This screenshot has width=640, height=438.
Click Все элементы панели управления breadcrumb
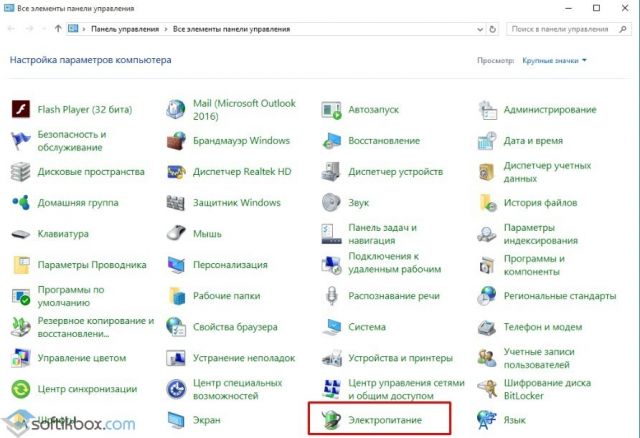click(x=231, y=29)
